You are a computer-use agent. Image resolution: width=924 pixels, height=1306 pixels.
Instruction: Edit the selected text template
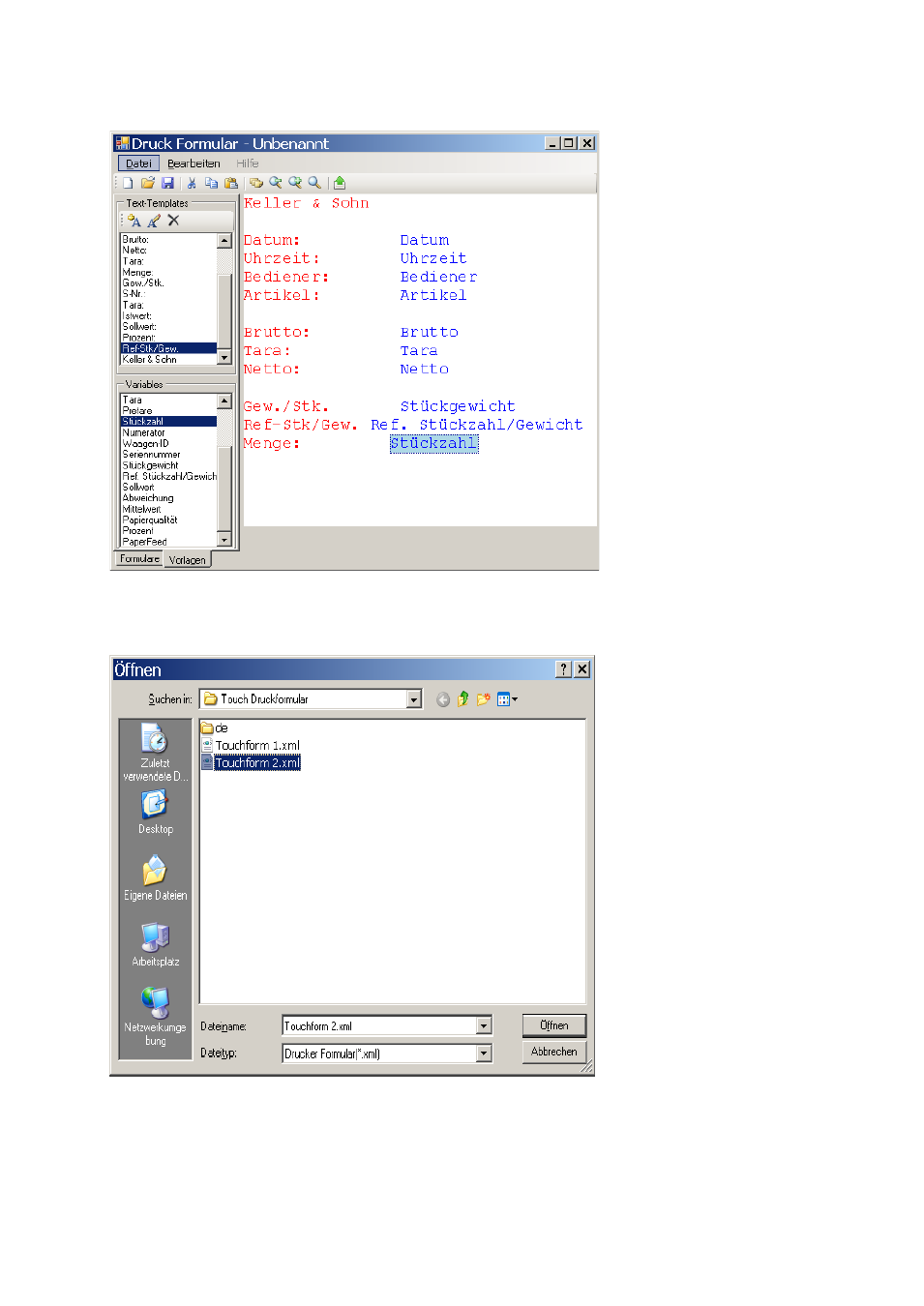pos(154,221)
